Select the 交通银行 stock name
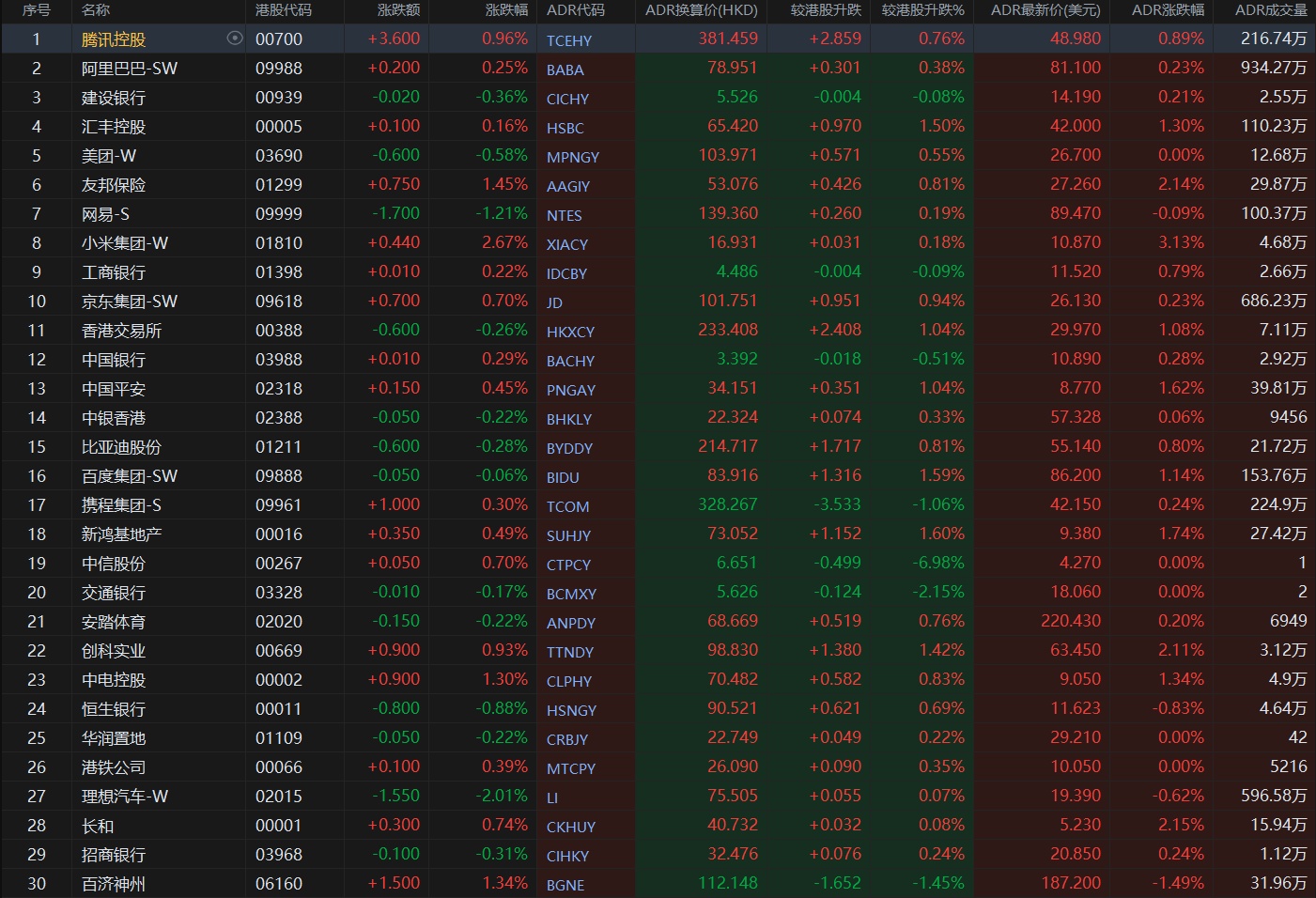 pos(114,593)
